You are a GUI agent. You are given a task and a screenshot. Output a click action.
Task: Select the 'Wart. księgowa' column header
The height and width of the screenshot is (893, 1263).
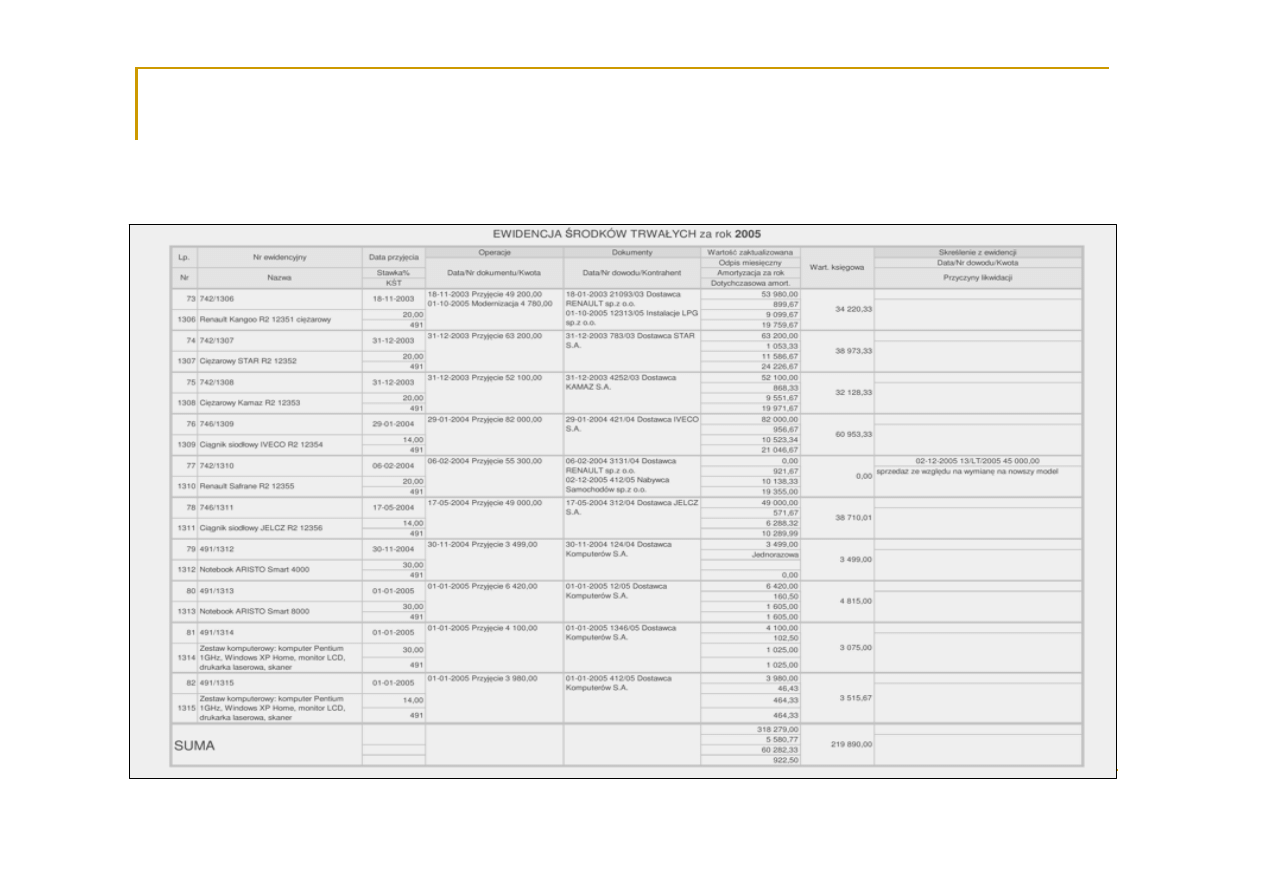pyautogui.click(x=837, y=267)
